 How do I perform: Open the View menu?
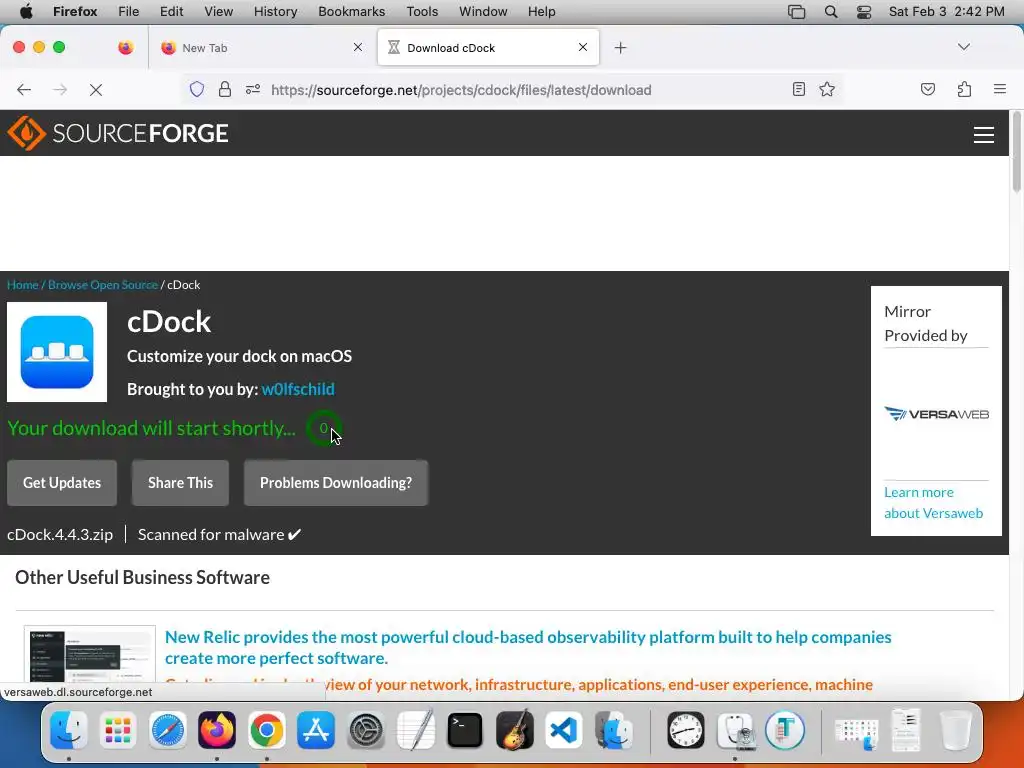218,12
